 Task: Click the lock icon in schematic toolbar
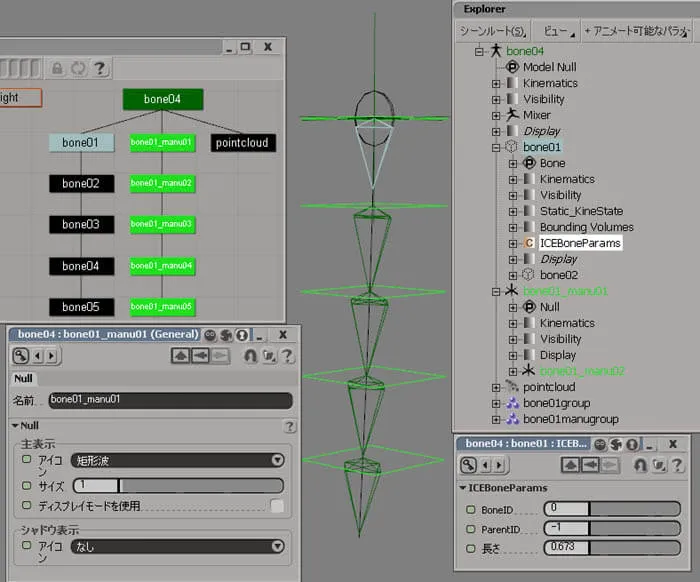[57, 68]
